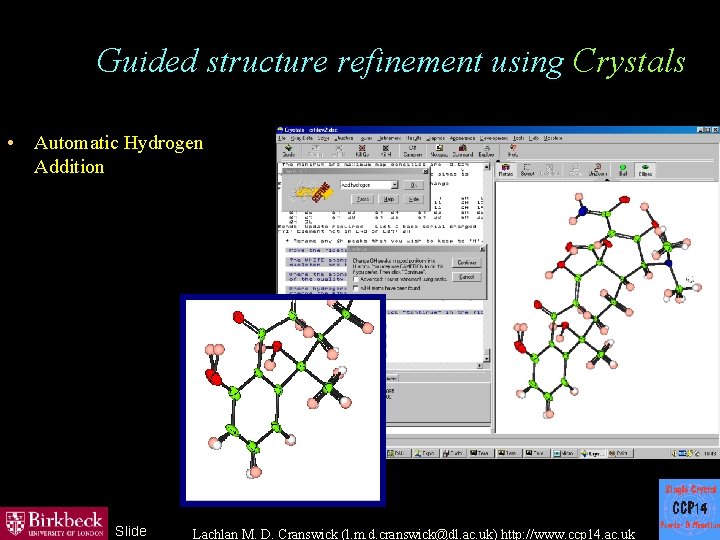The width and height of the screenshot is (720, 540).
Task: Click the Help button in Refine dialog
Action: pos(389,199)
